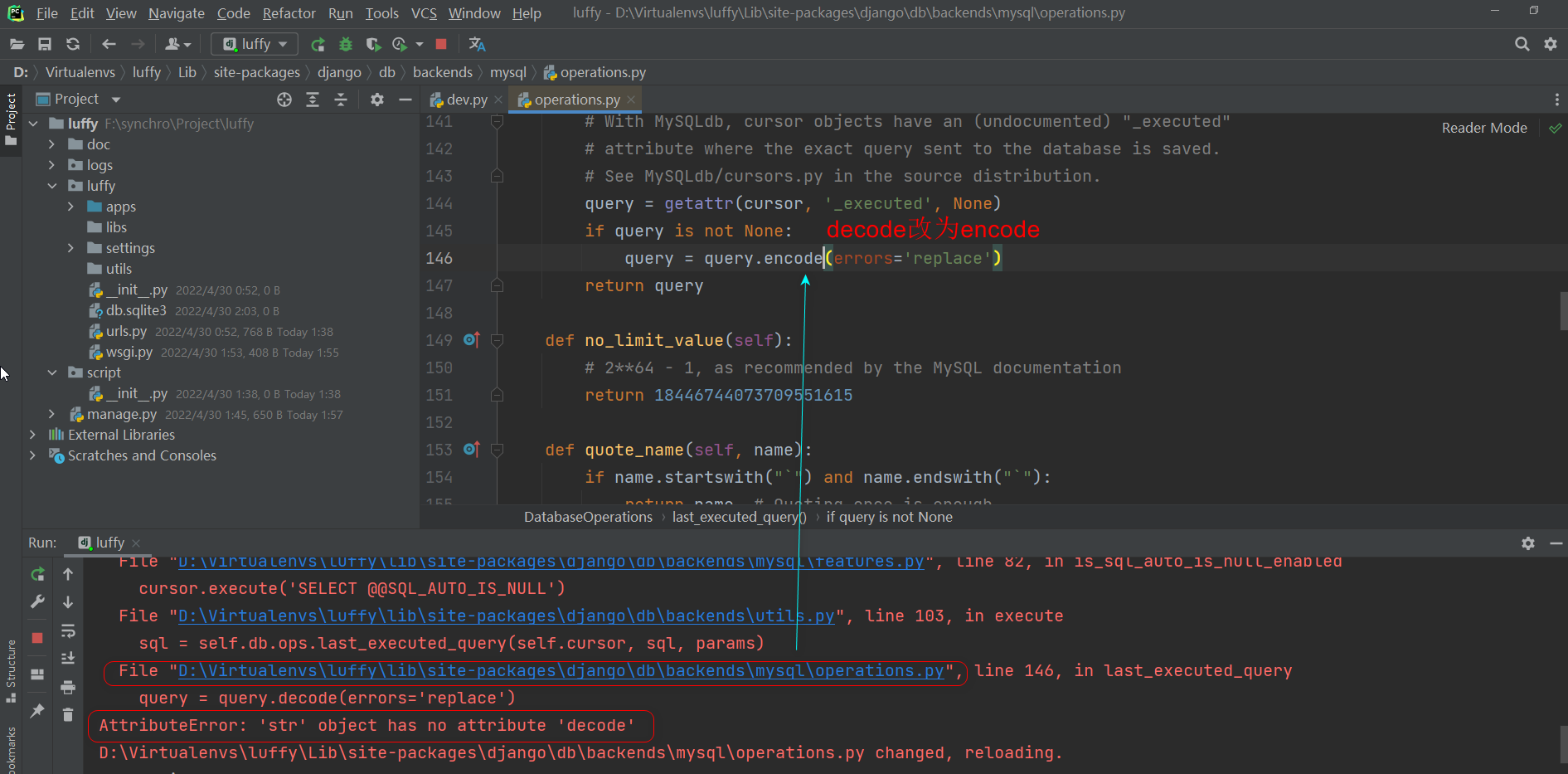Click wrench icon in Run panel

pos(37,602)
